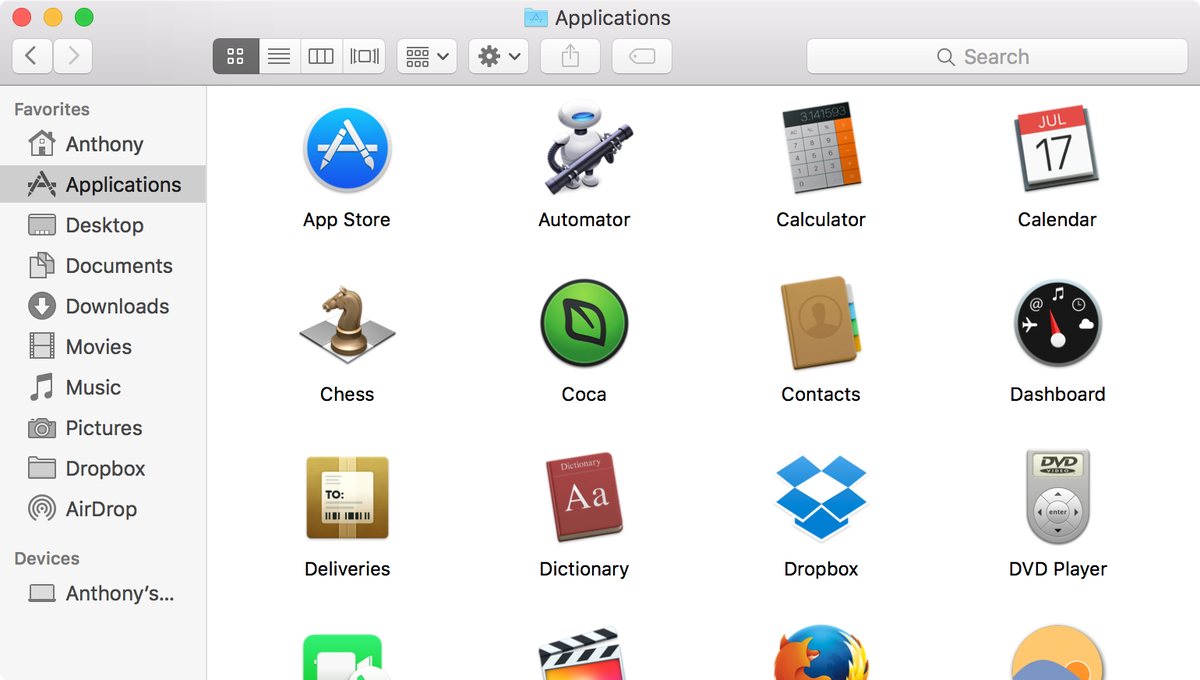
Task: Click the Edit Tags toolbar button
Action: [x=642, y=56]
